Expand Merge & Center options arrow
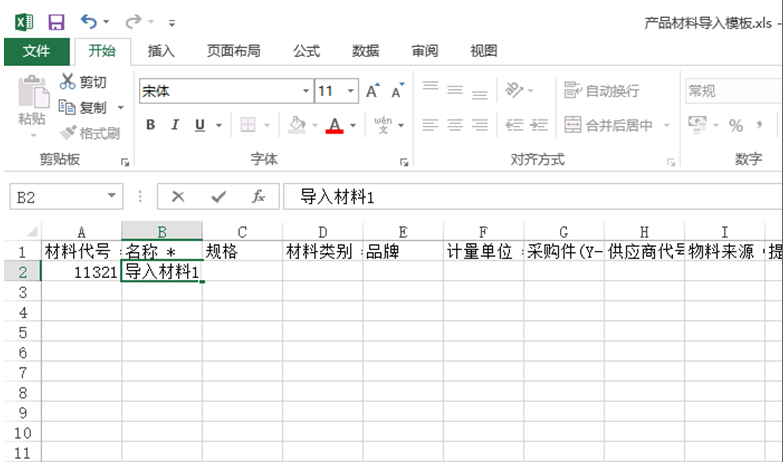 point(667,125)
